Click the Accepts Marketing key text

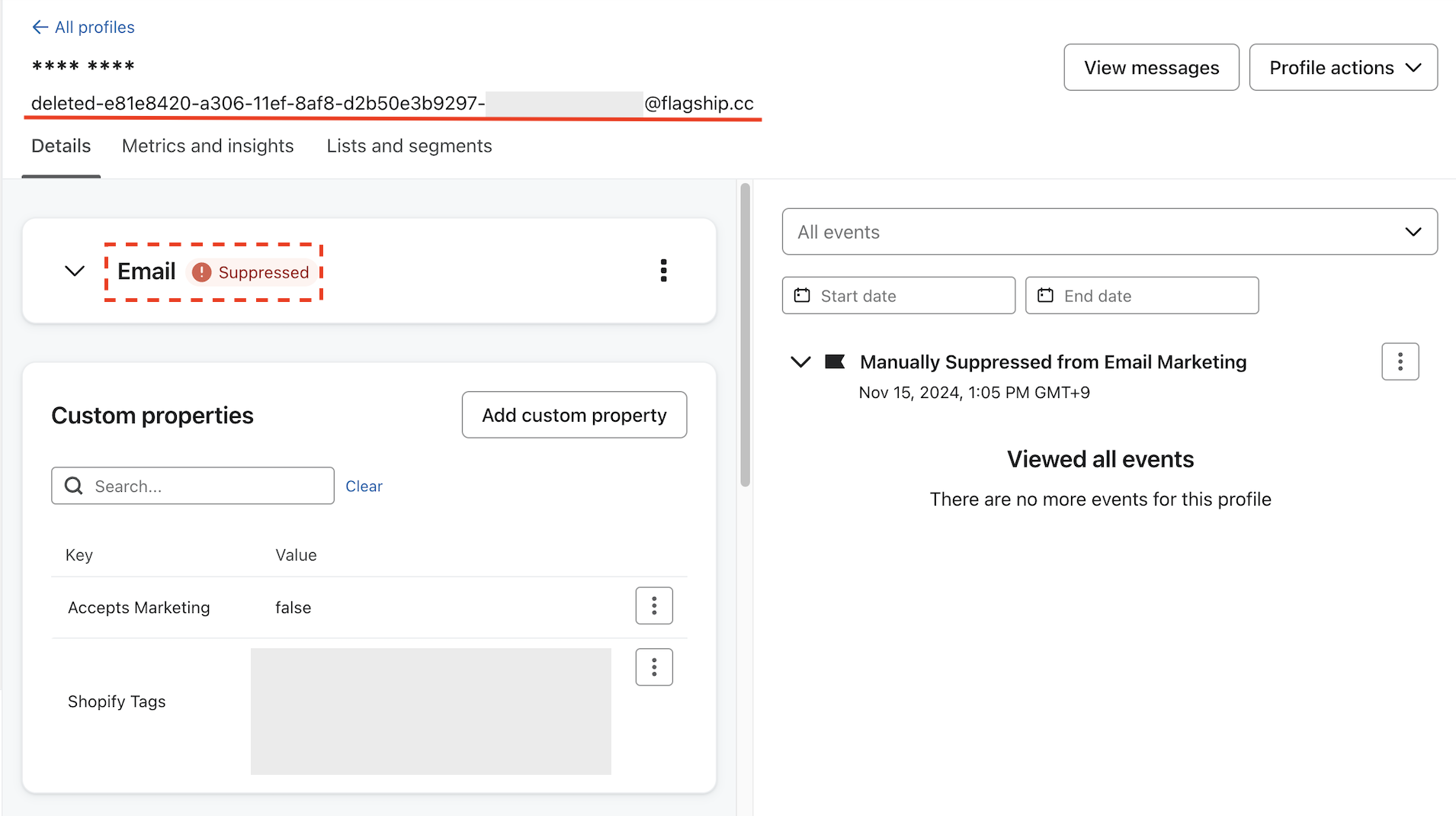click(x=139, y=608)
